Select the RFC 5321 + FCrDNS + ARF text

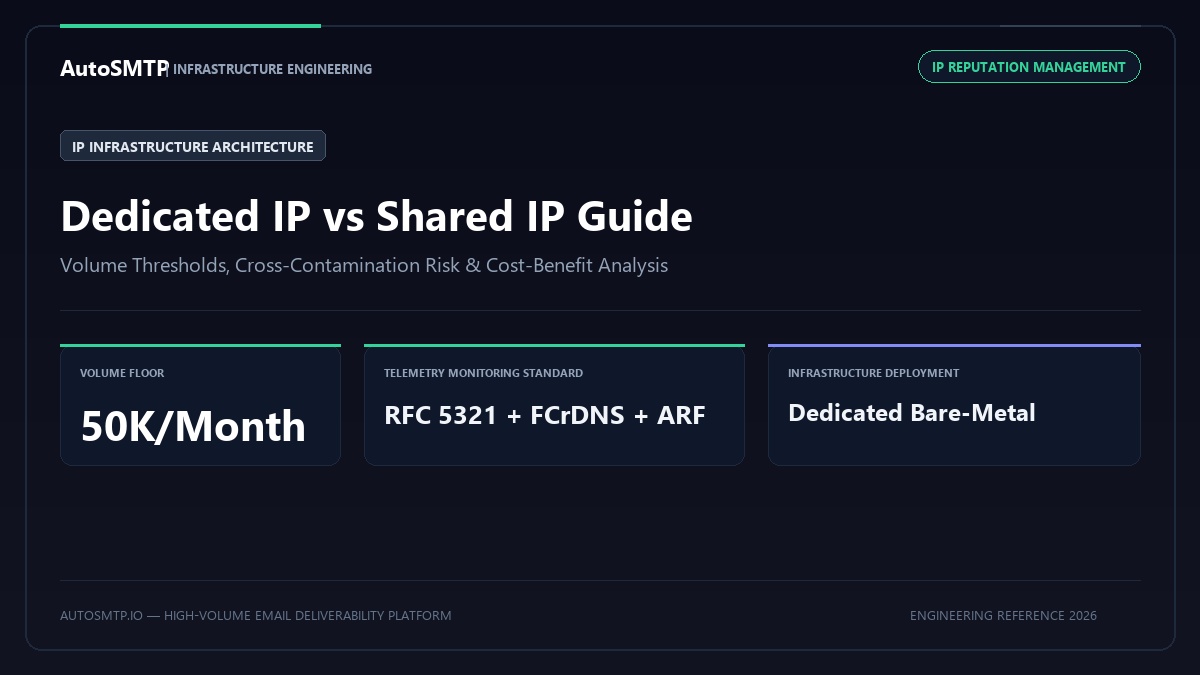(x=545, y=415)
